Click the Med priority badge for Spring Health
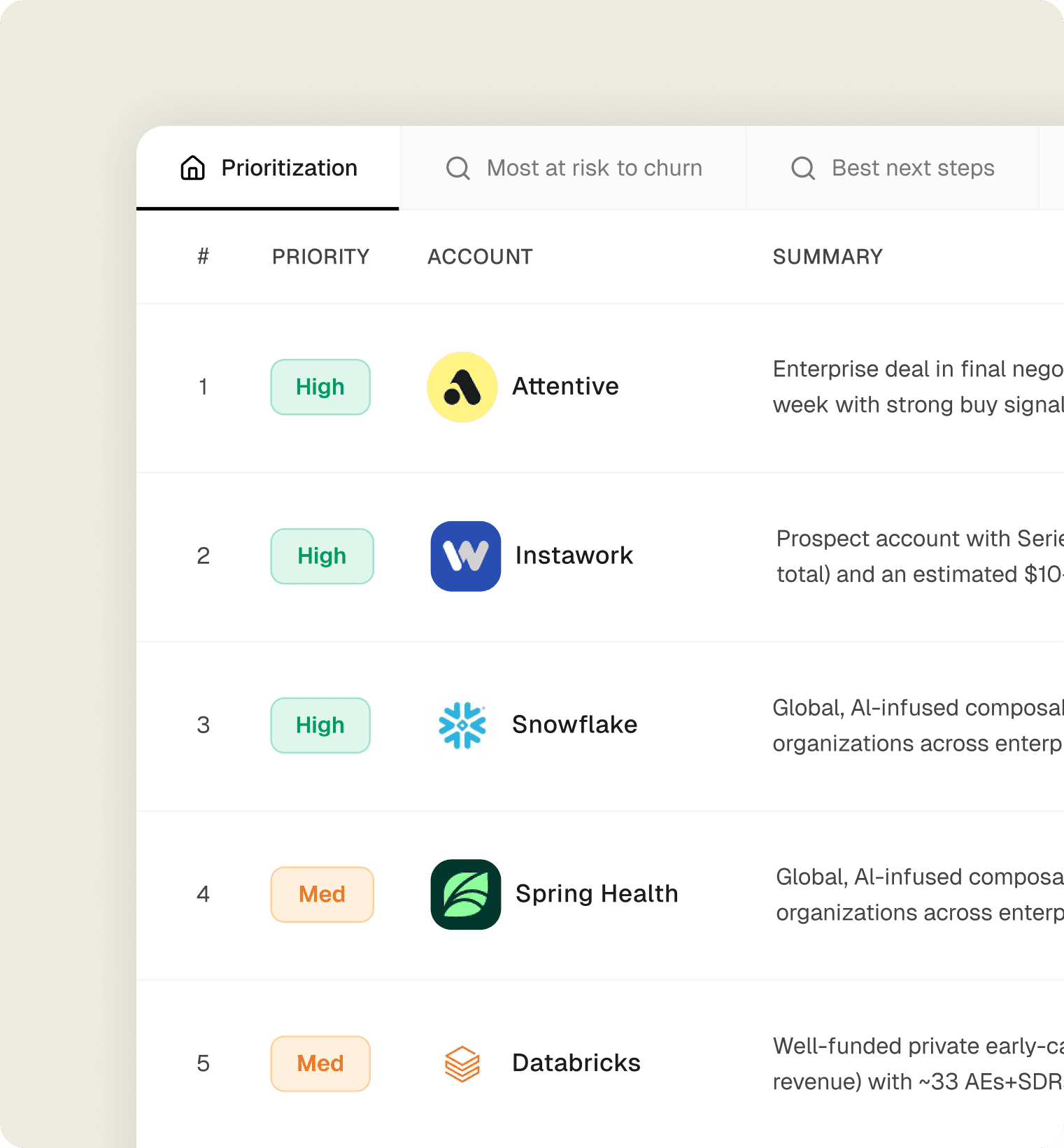1064x1148 pixels. click(x=322, y=895)
